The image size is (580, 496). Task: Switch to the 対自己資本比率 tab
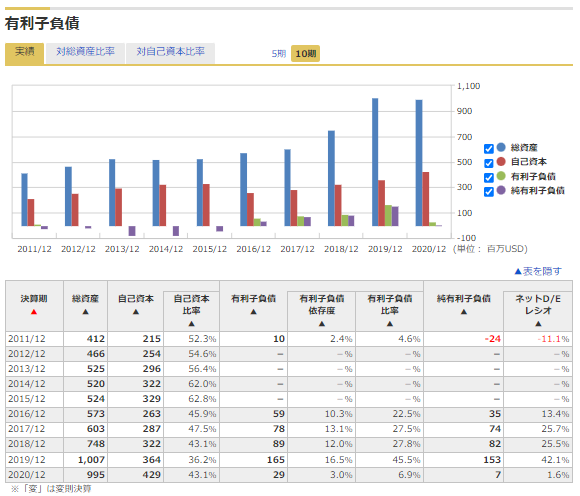(170, 53)
